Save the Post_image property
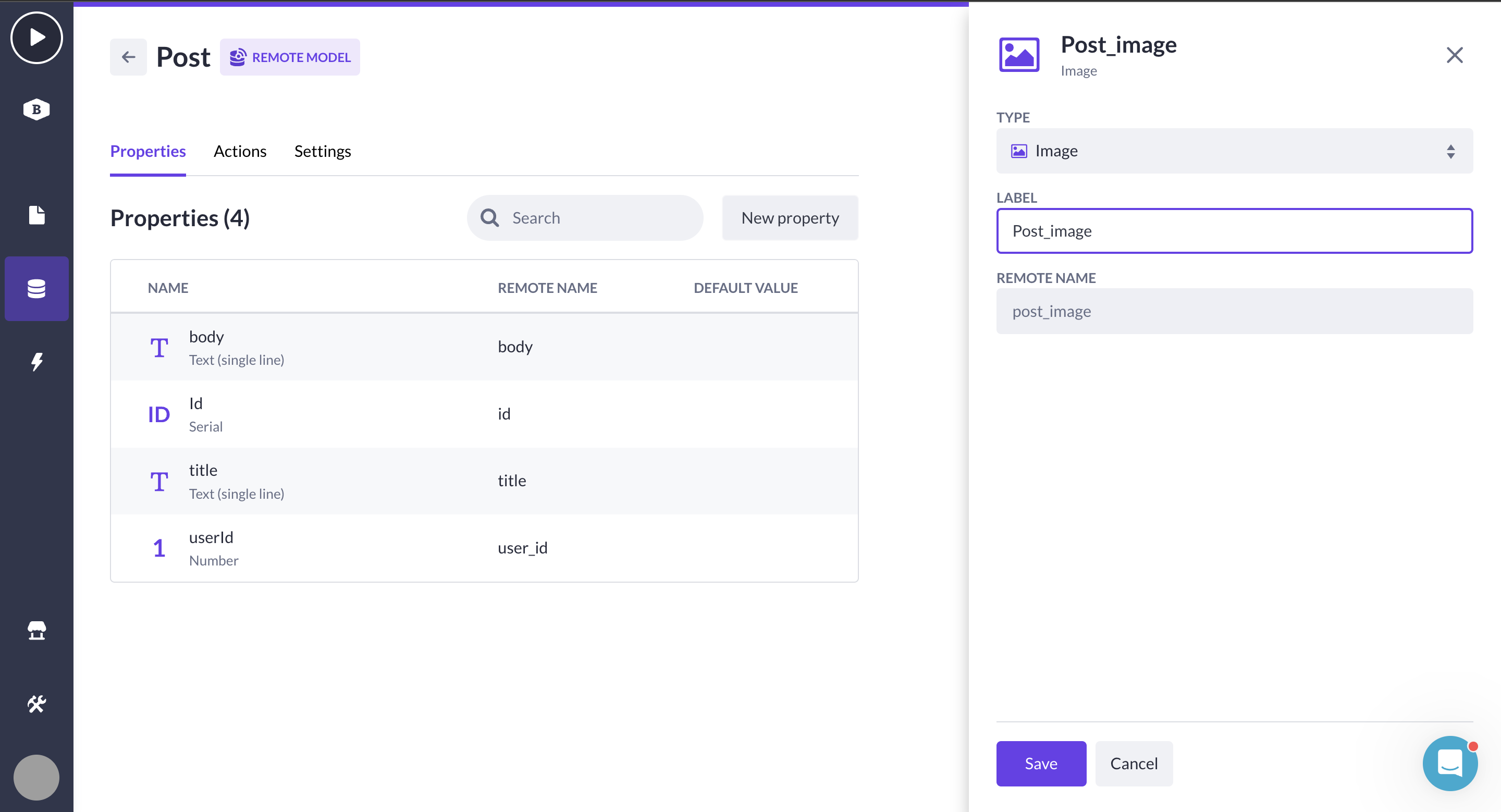Image resolution: width=1501 pixels, height=812 pixels. point(1041,763)
